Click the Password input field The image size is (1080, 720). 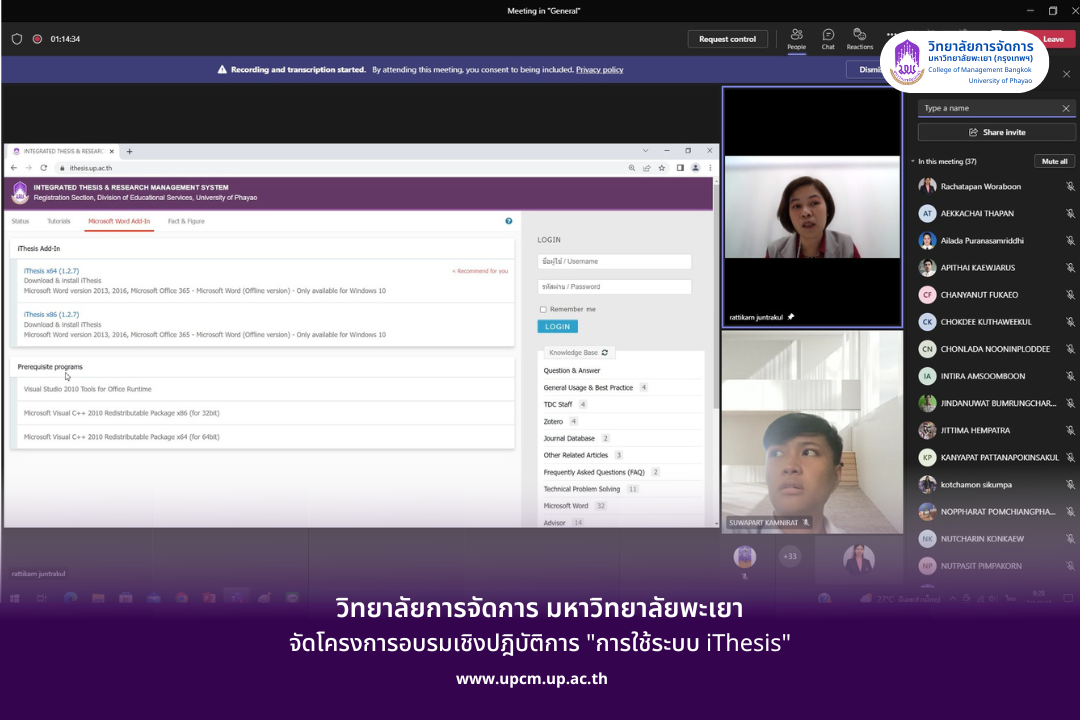pos(614,287)
